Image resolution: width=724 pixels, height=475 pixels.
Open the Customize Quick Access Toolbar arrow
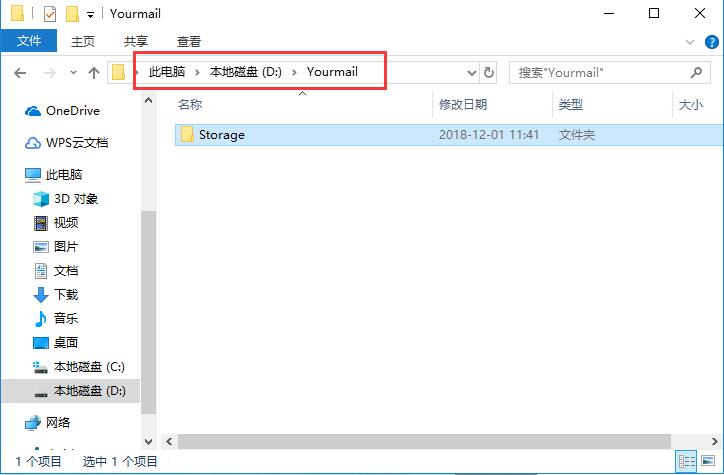[90, 15]
